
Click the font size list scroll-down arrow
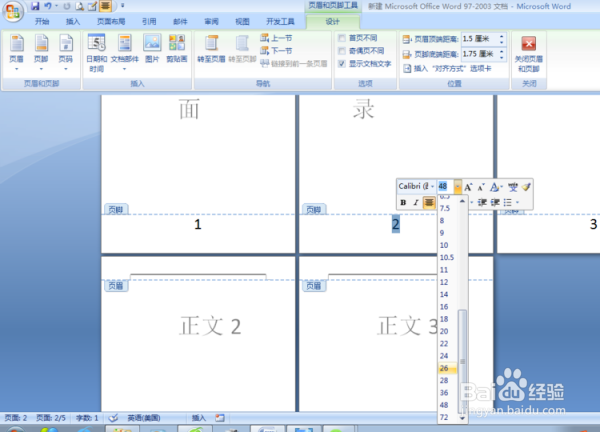[x=462, y=418]
